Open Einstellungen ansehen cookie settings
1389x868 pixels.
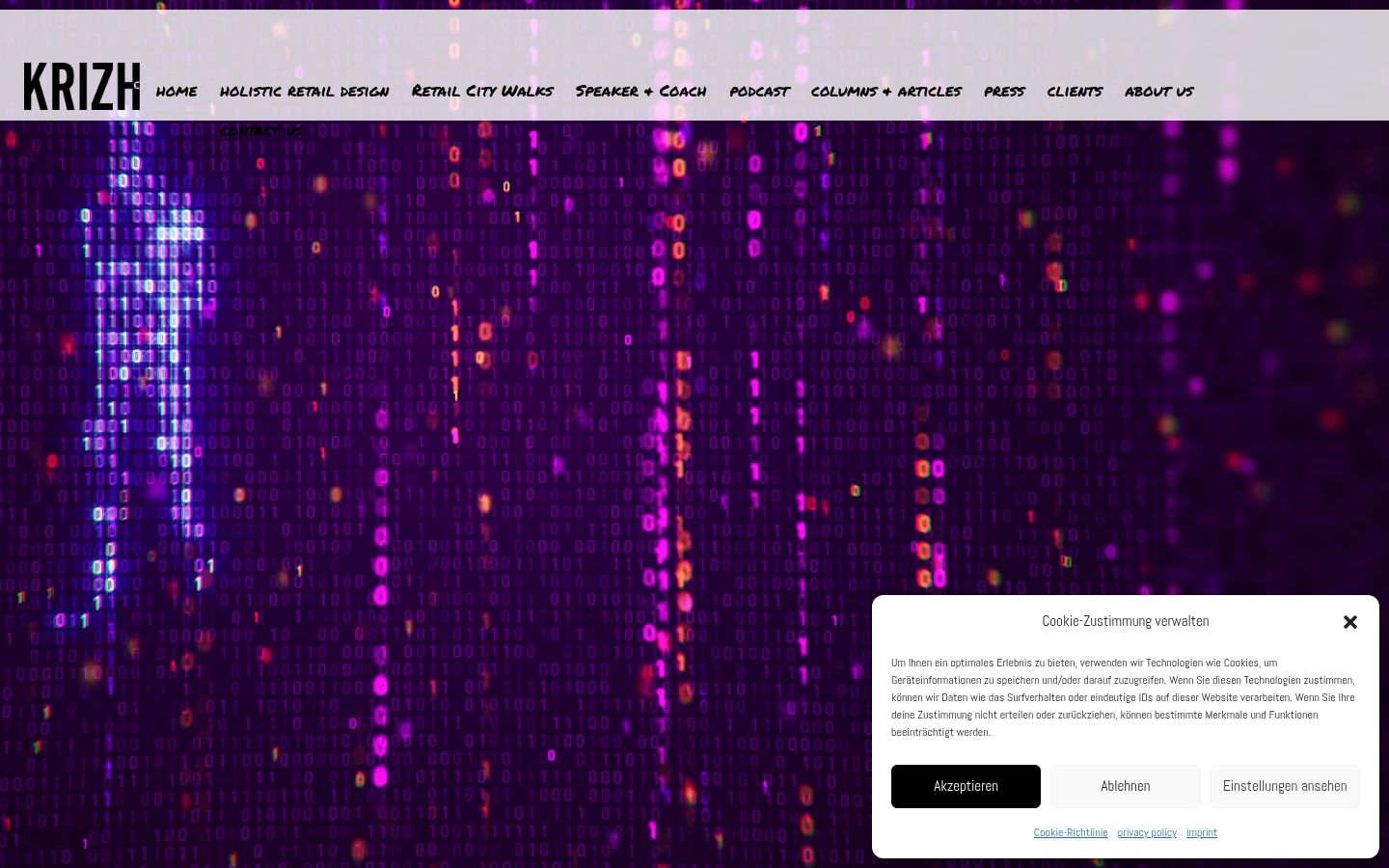(1285, 786)
